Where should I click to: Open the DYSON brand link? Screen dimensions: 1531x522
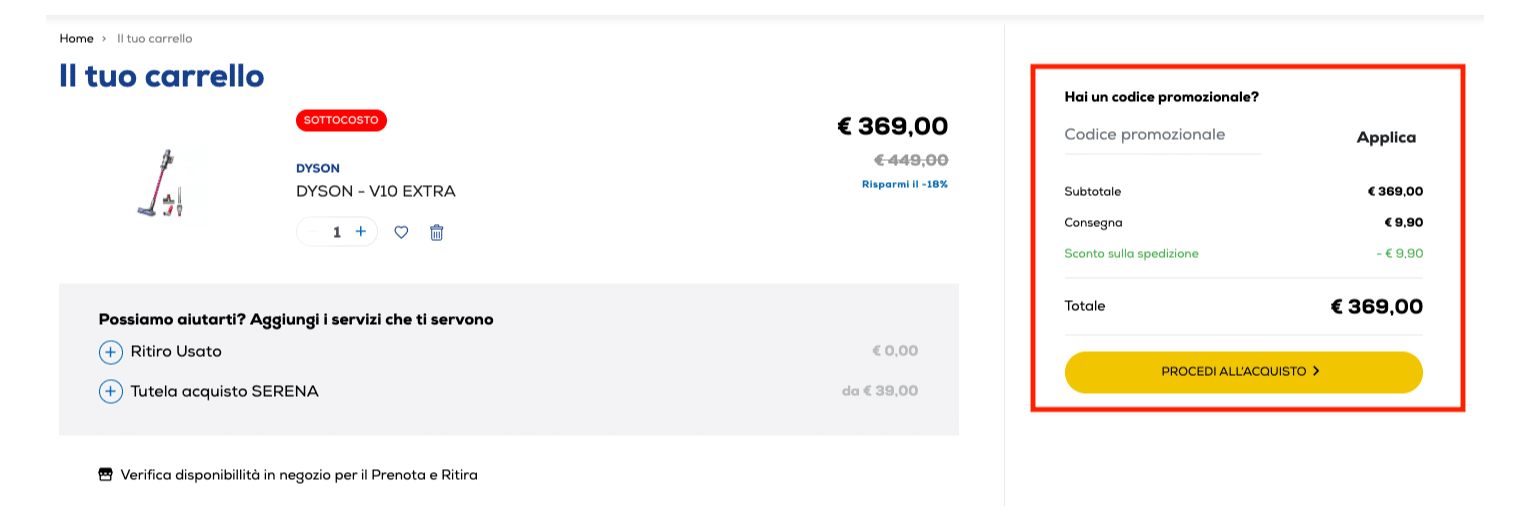click(x=318, y=169)
